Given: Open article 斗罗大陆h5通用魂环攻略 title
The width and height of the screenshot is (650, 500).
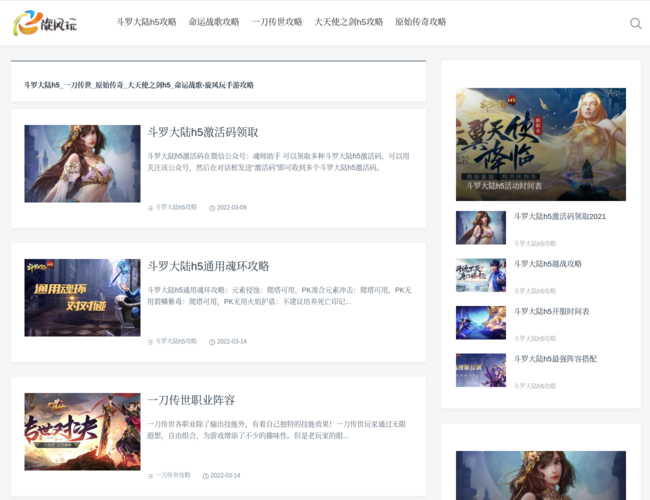Looking at the screenshot, I should click(208, 266).
